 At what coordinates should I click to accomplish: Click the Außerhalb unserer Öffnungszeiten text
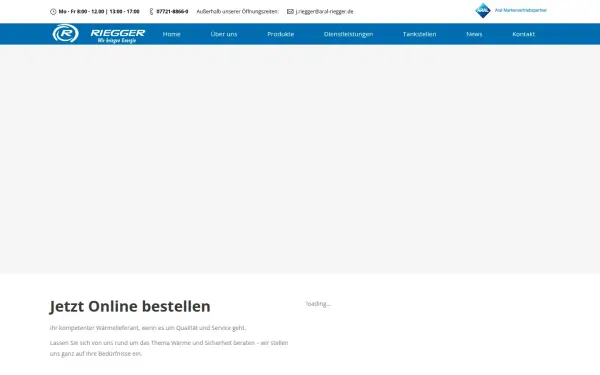[x=238, y=11]
